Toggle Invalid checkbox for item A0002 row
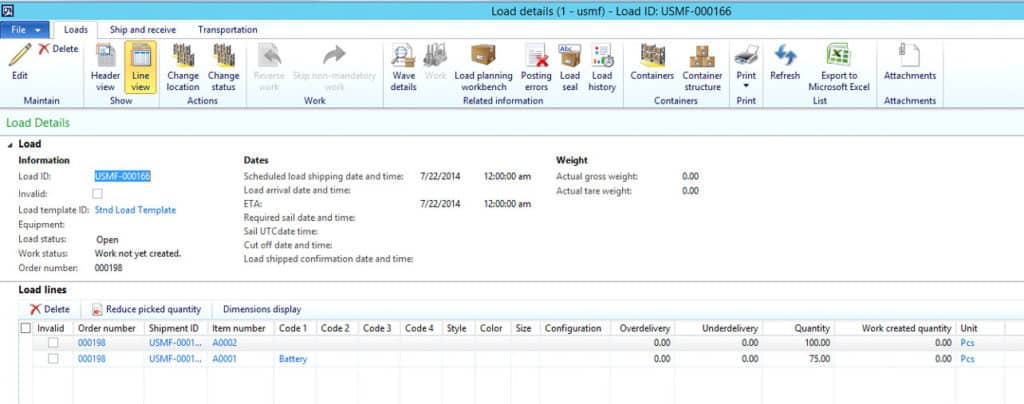The width and height of the screenshot is (1024, 404). pos(53,343)
